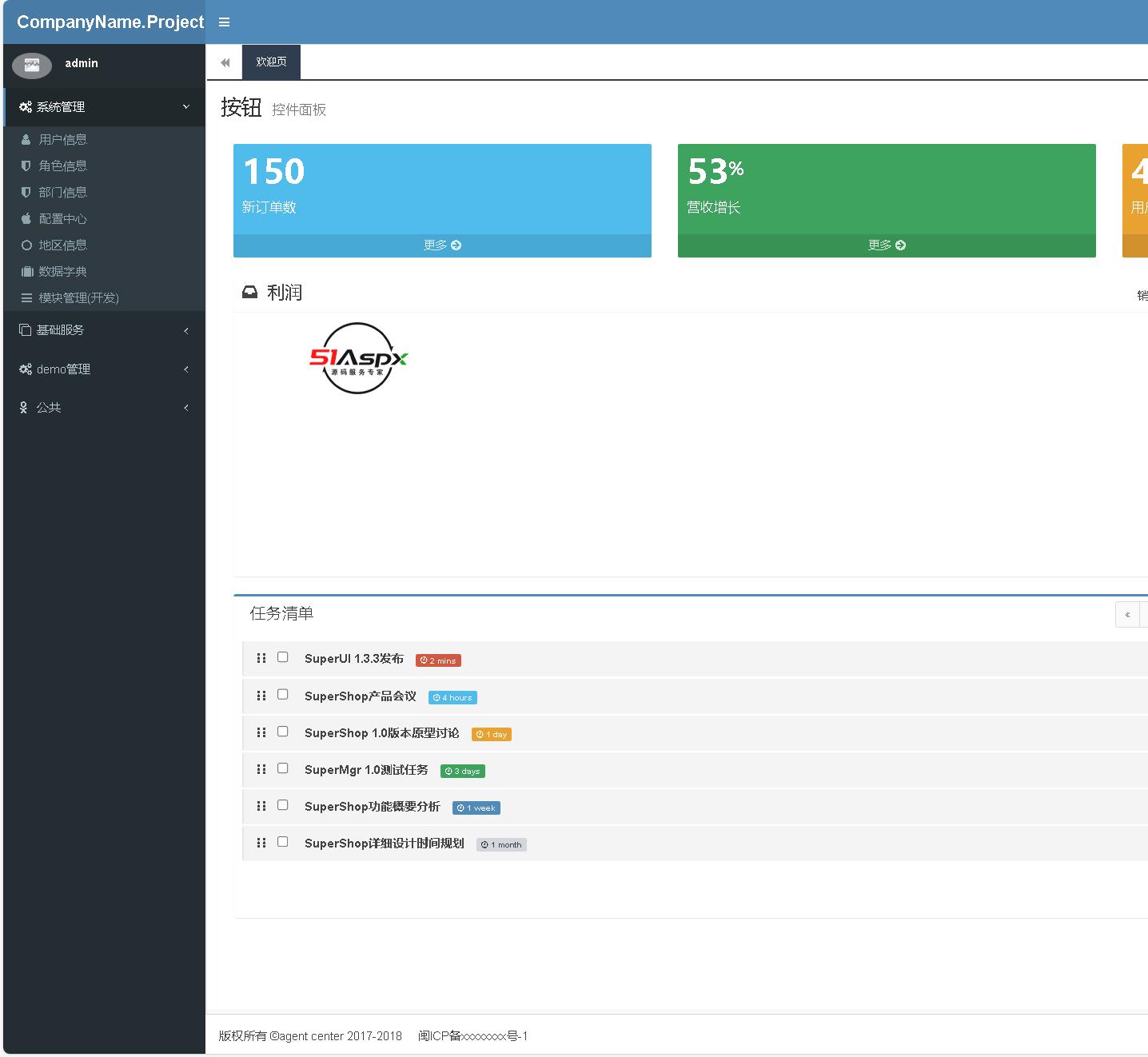Switch to the 欢迎页 tab
Screen dimensions: 1148x1057
point(271,62)
